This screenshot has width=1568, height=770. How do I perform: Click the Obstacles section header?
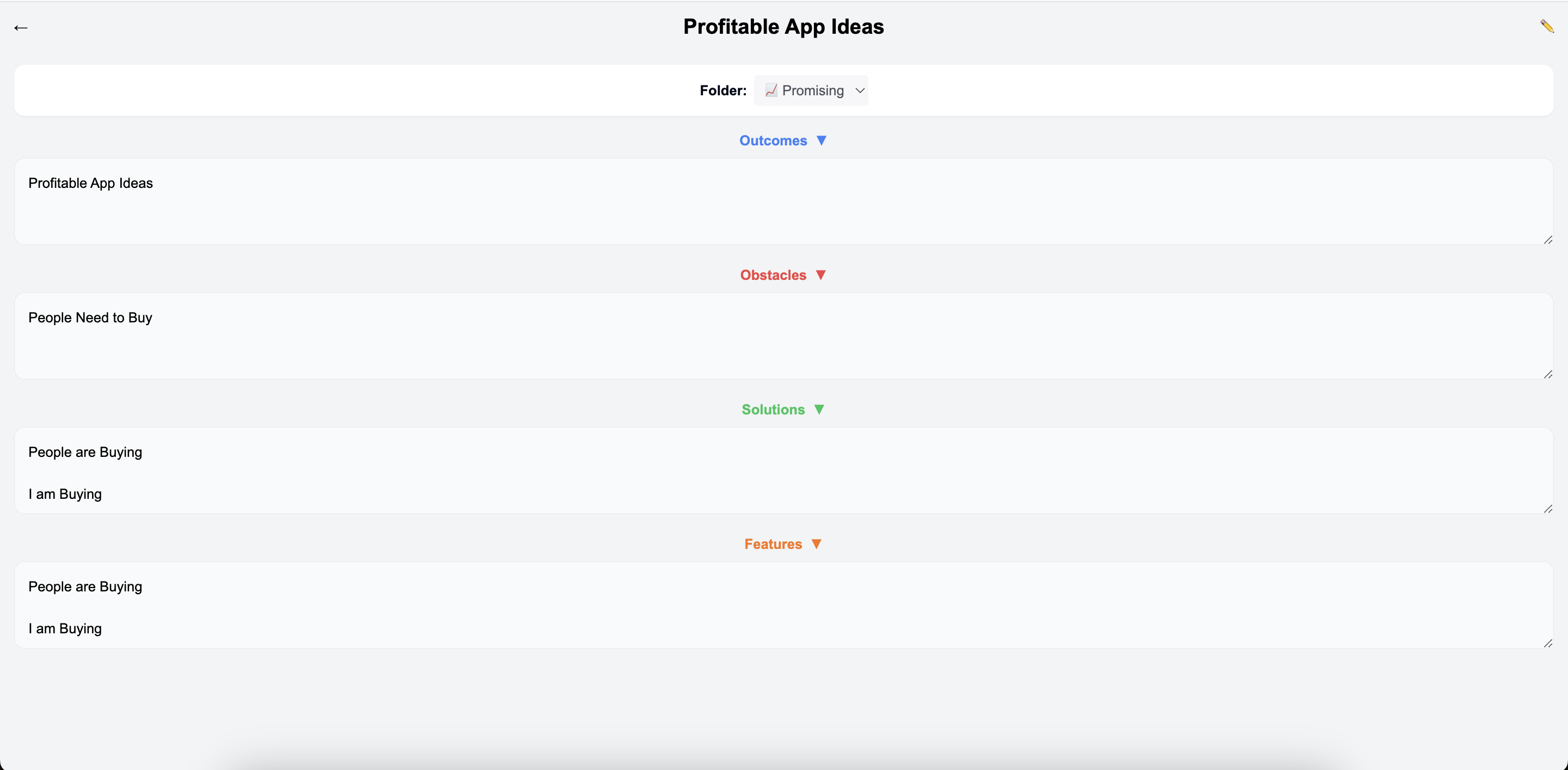[773, 274]
